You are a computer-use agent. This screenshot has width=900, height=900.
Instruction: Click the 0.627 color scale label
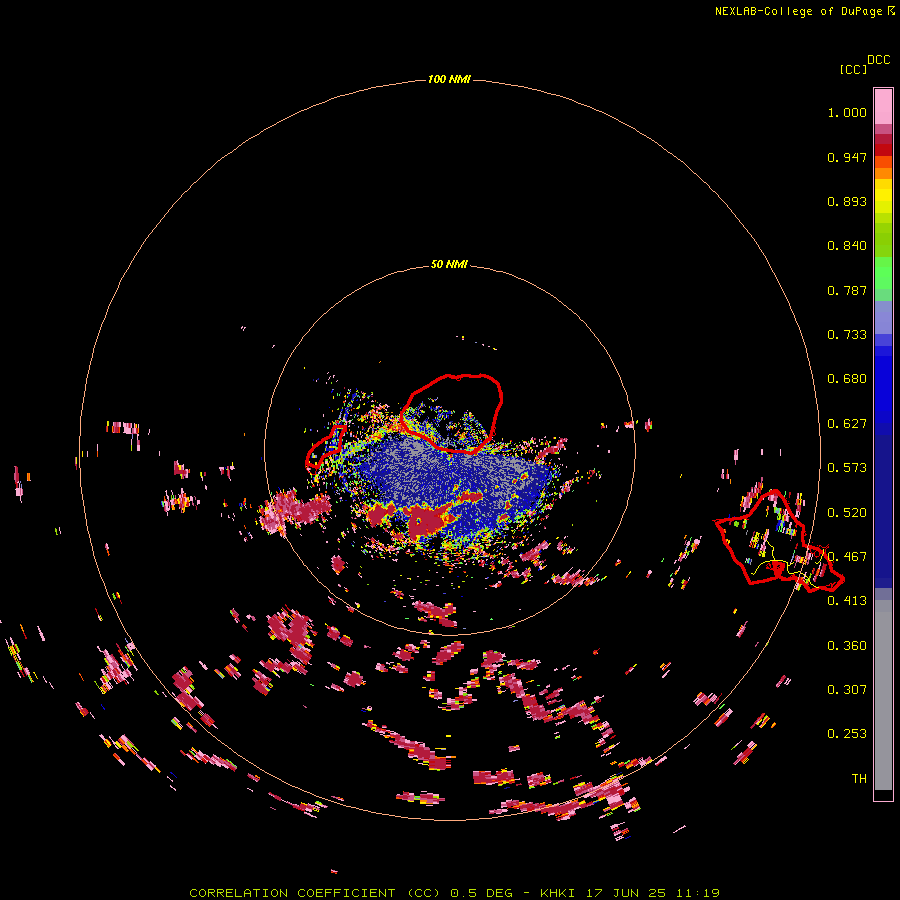coord(847,424)
